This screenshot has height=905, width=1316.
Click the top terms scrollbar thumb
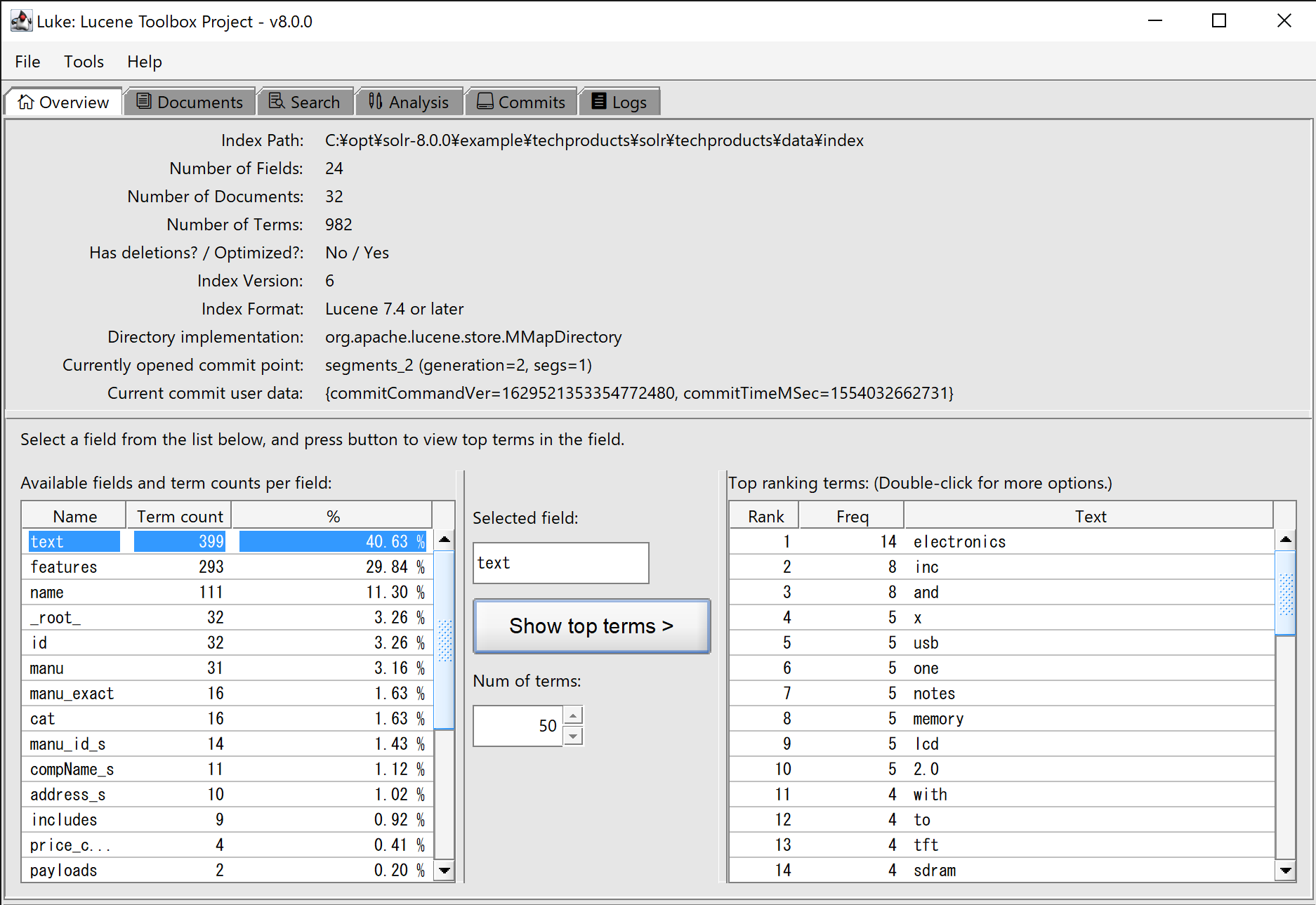pos(1286,594)
